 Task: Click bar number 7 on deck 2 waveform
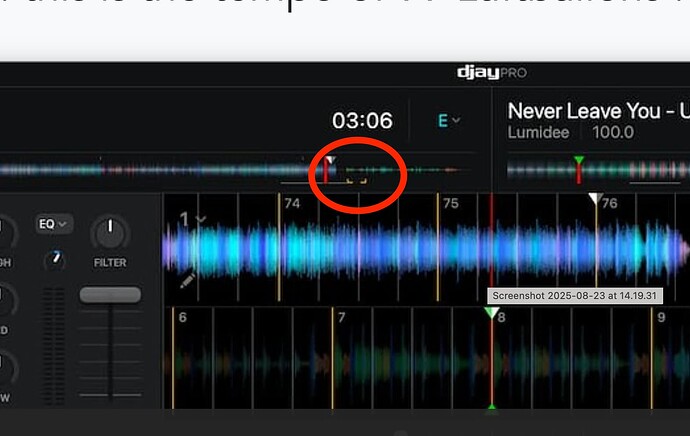coord(341,317)
